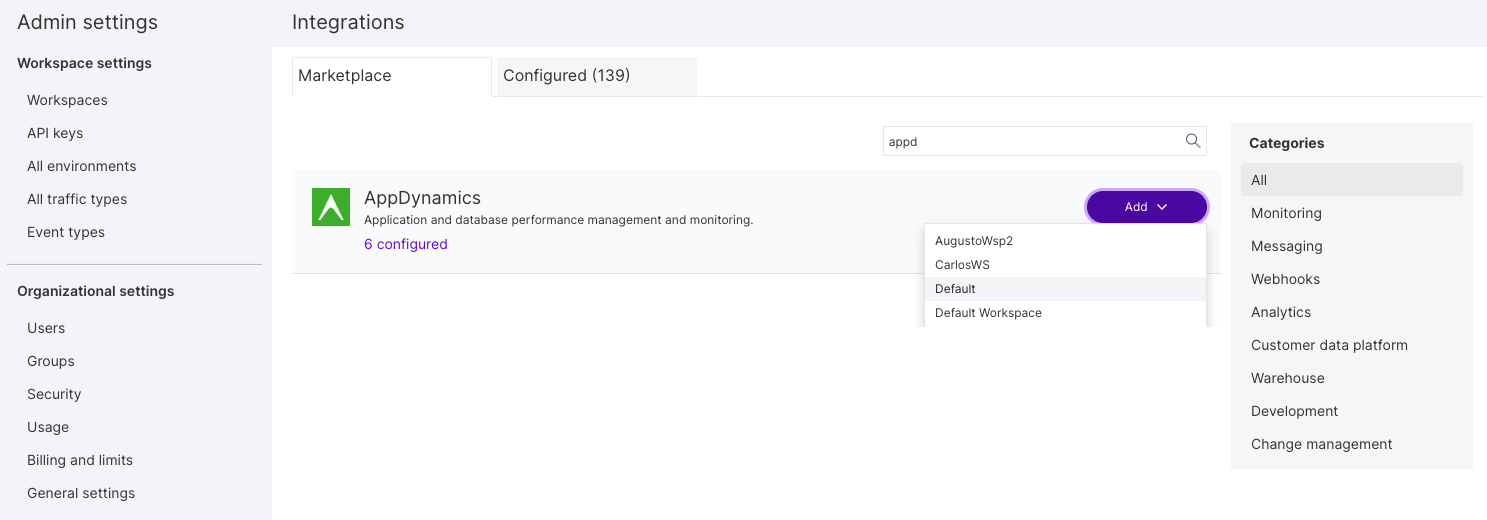Click the AppDynamics logo icon
1487x520 pixels.
[331, 207]
